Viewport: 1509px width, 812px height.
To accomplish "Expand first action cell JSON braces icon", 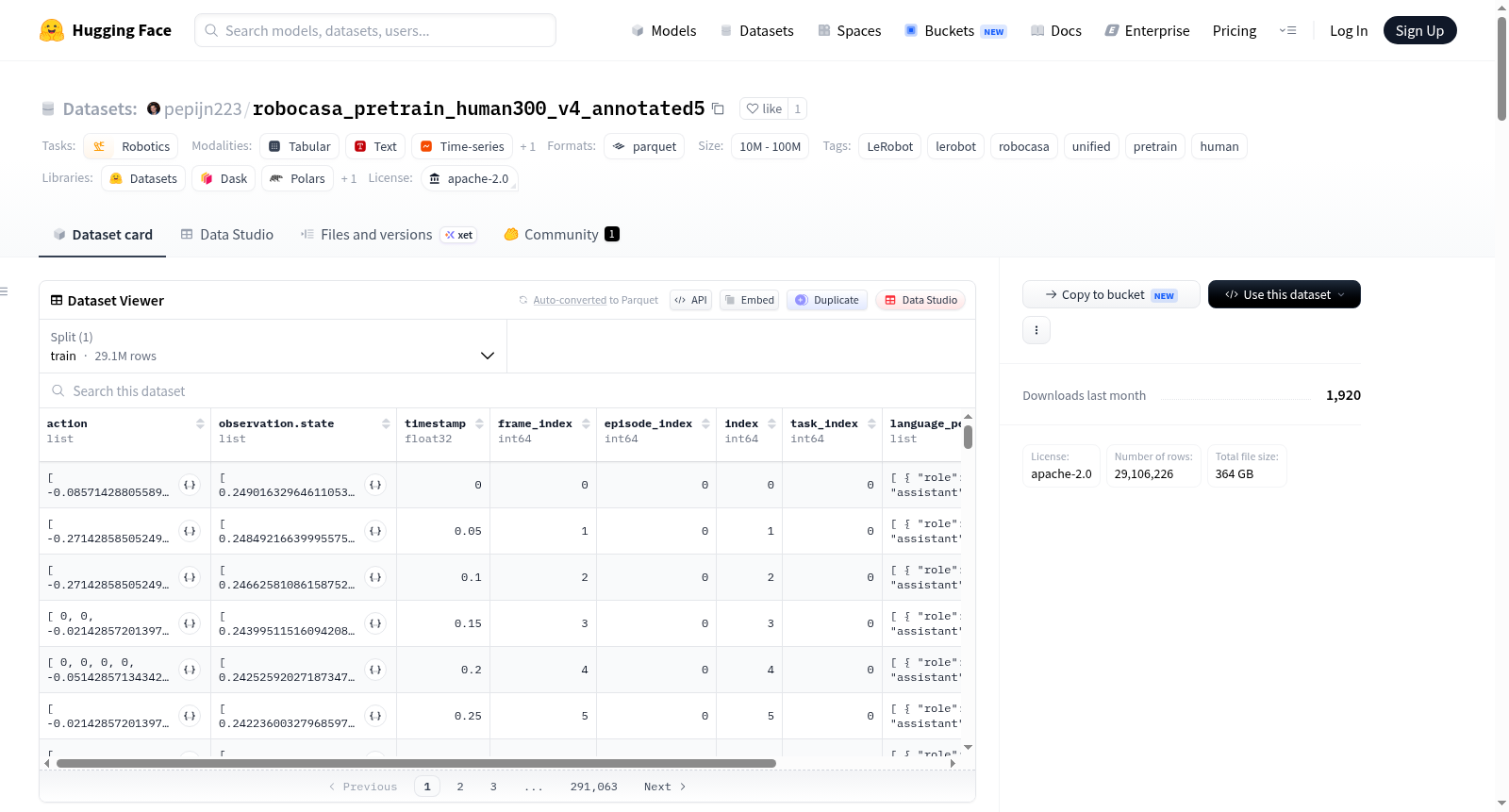I will 190,485.
